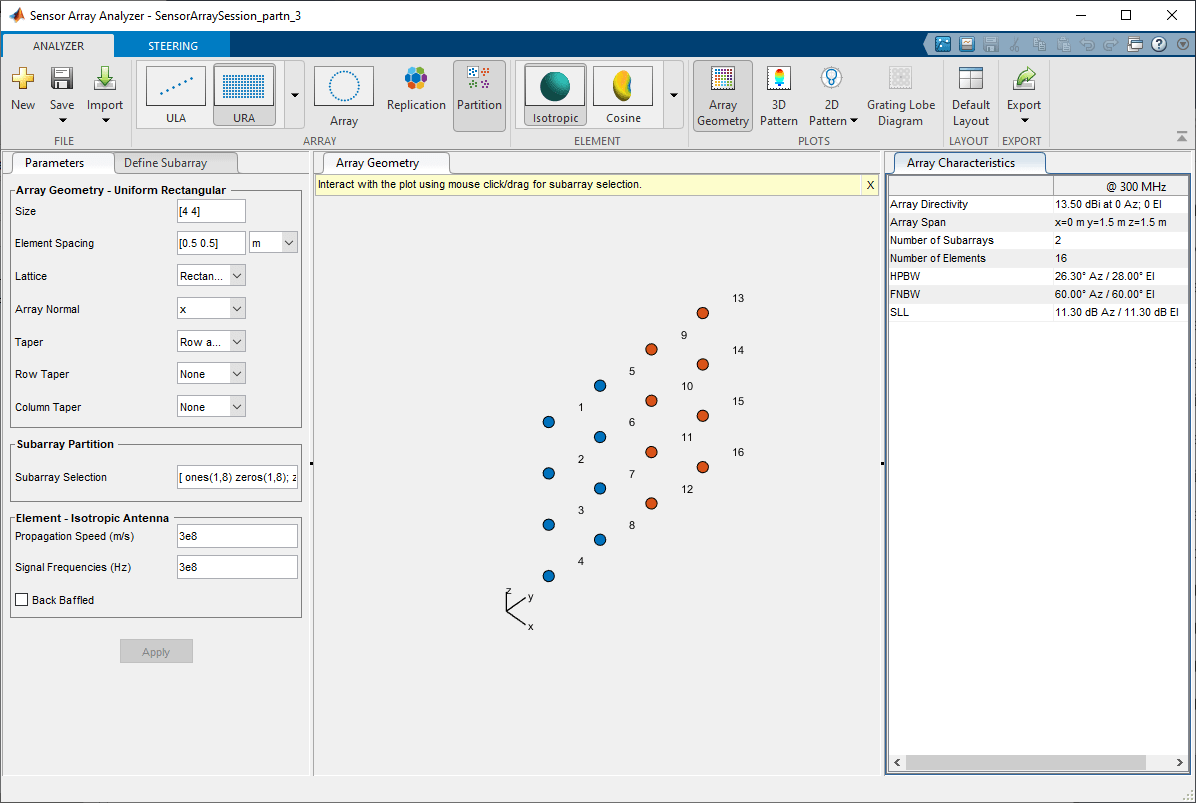Select orange array element 13
Viewport: 1196px width, 803px height.
click(x=702, y=313)
